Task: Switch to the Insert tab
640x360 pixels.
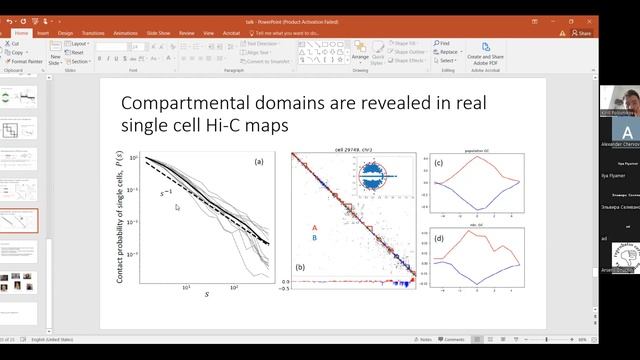Action: click(x=43, y=33)
